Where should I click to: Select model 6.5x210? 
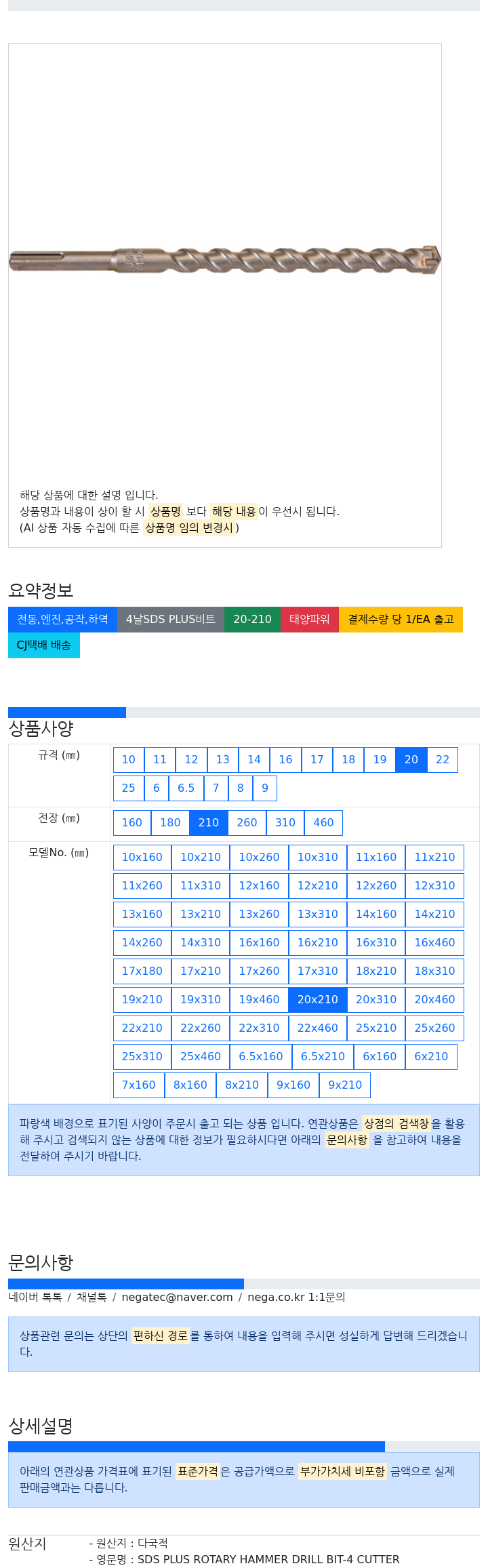(323, 1057)
